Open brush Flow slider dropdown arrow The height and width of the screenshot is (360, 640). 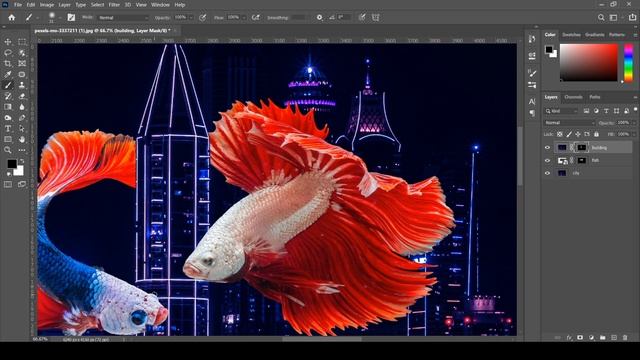[244, 18]
